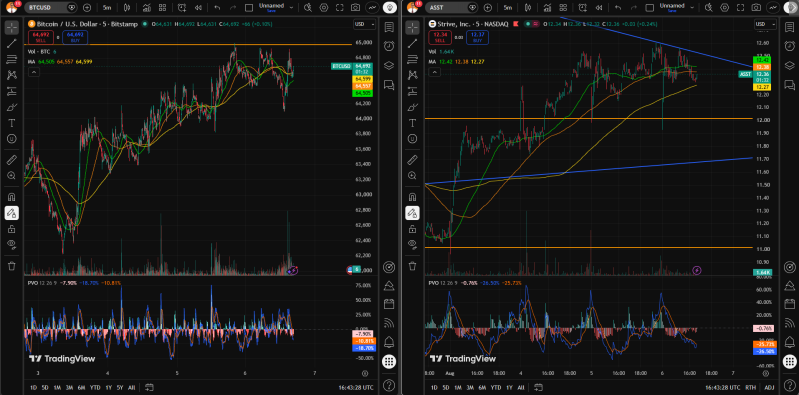Open help center beside BTCUSD chart
The width and height of the screenshot is (799, 395).
[389, 384]
